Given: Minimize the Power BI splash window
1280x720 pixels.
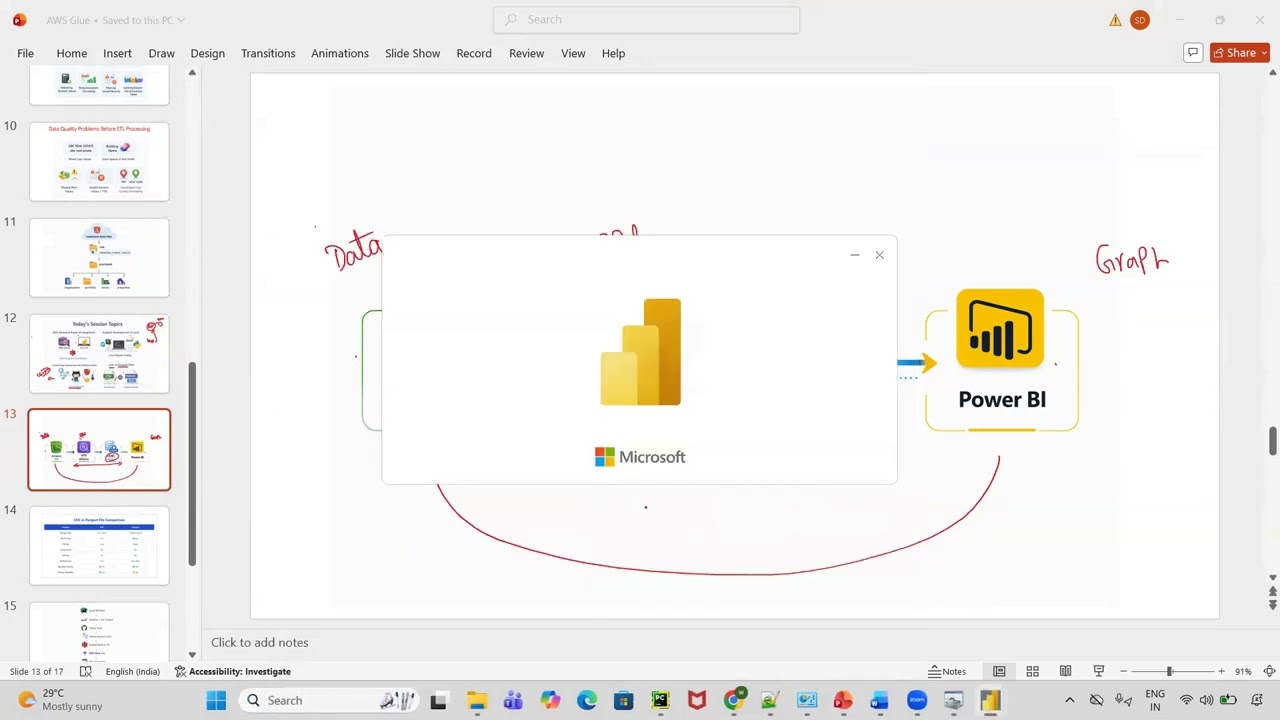Looking at the screenshot, I should (855, 255).
